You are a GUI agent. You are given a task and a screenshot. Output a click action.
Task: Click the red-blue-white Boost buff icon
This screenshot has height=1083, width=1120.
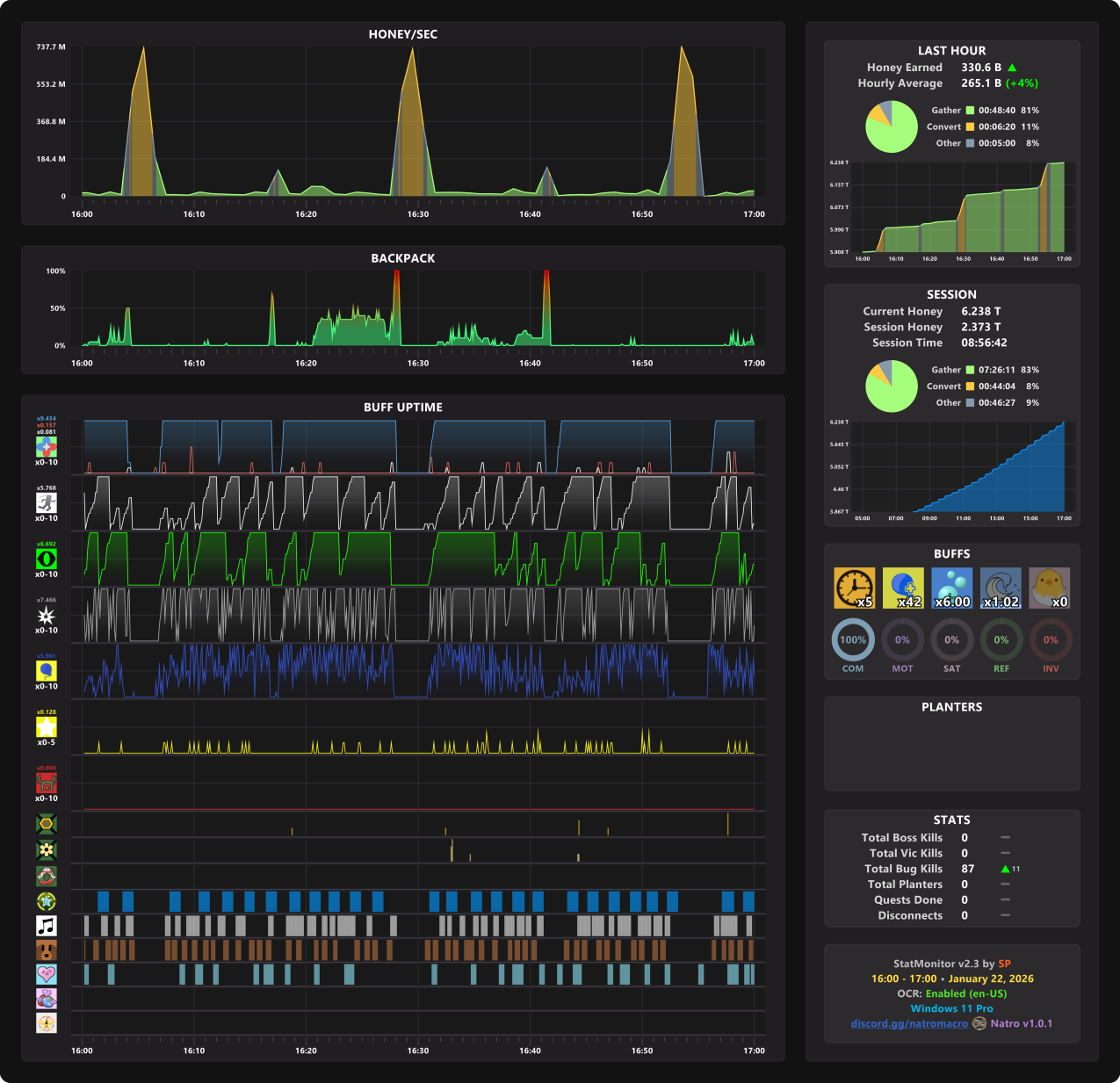coord(47,447)
